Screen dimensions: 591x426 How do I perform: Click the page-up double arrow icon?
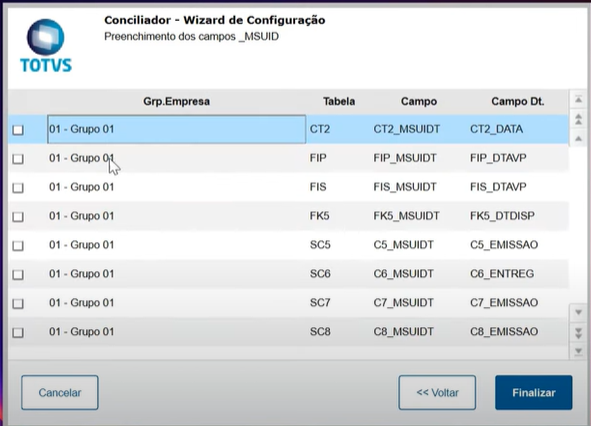(578, 120)
